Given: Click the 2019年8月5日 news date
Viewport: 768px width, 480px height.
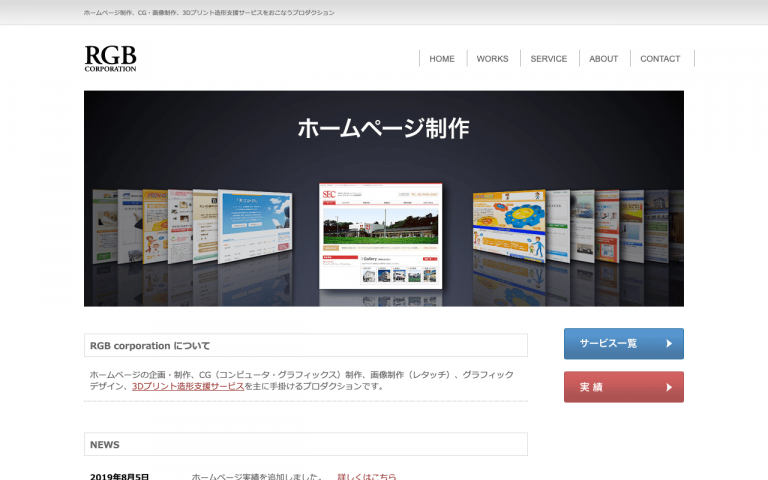Looking at the screenshot, I should point(120,477).
